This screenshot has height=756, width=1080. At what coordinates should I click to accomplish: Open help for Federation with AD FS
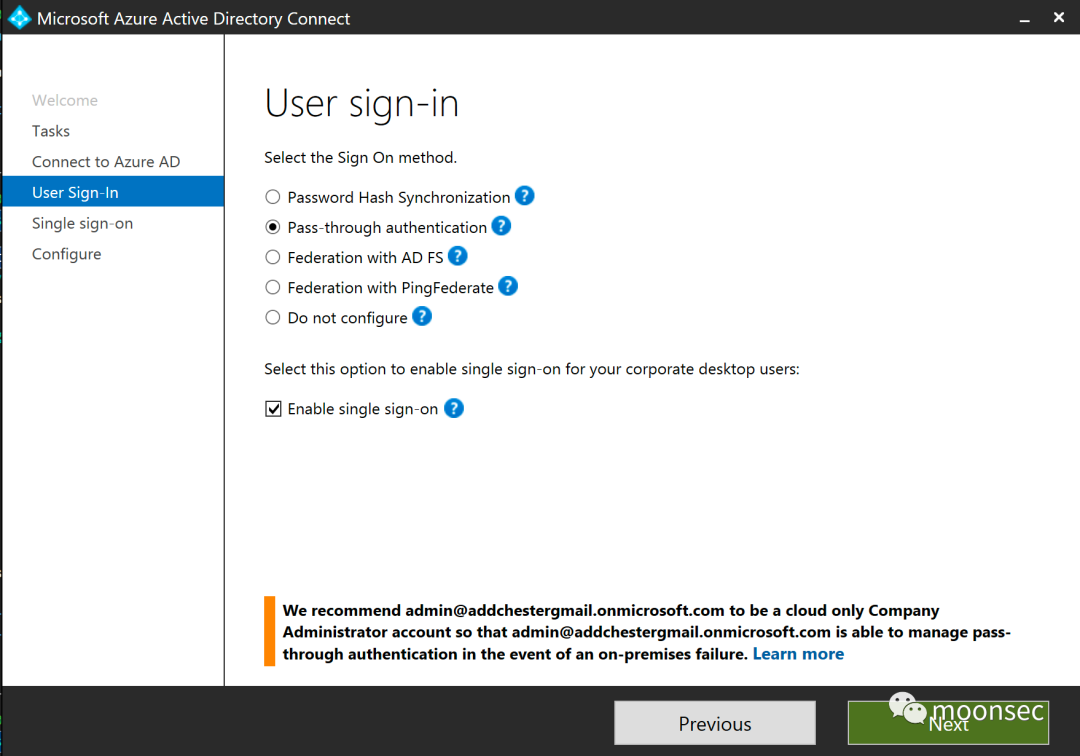click(x=457, y=256)
